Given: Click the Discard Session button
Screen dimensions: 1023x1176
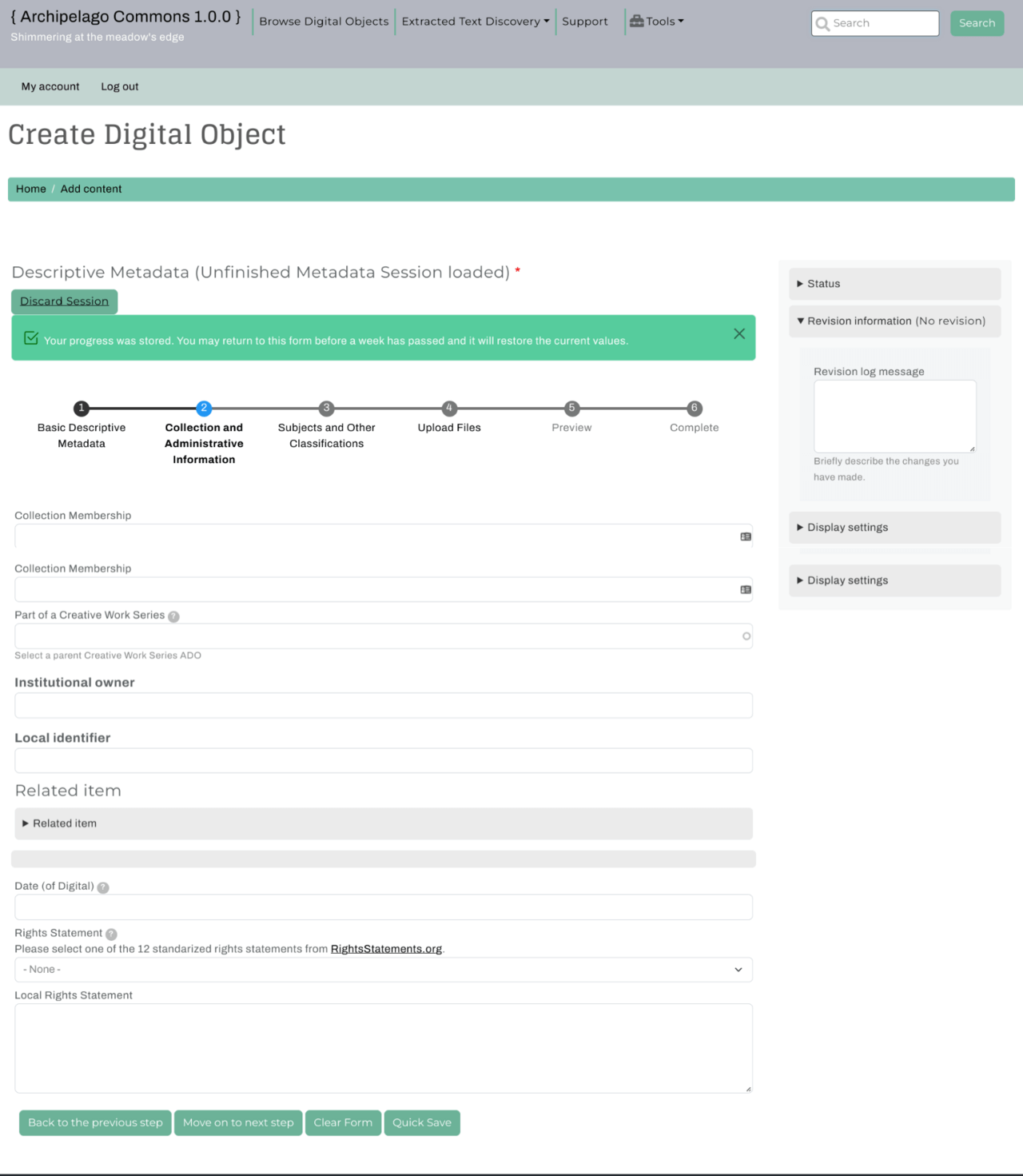Looking at the screenshot, I should [x=64, y=301].
